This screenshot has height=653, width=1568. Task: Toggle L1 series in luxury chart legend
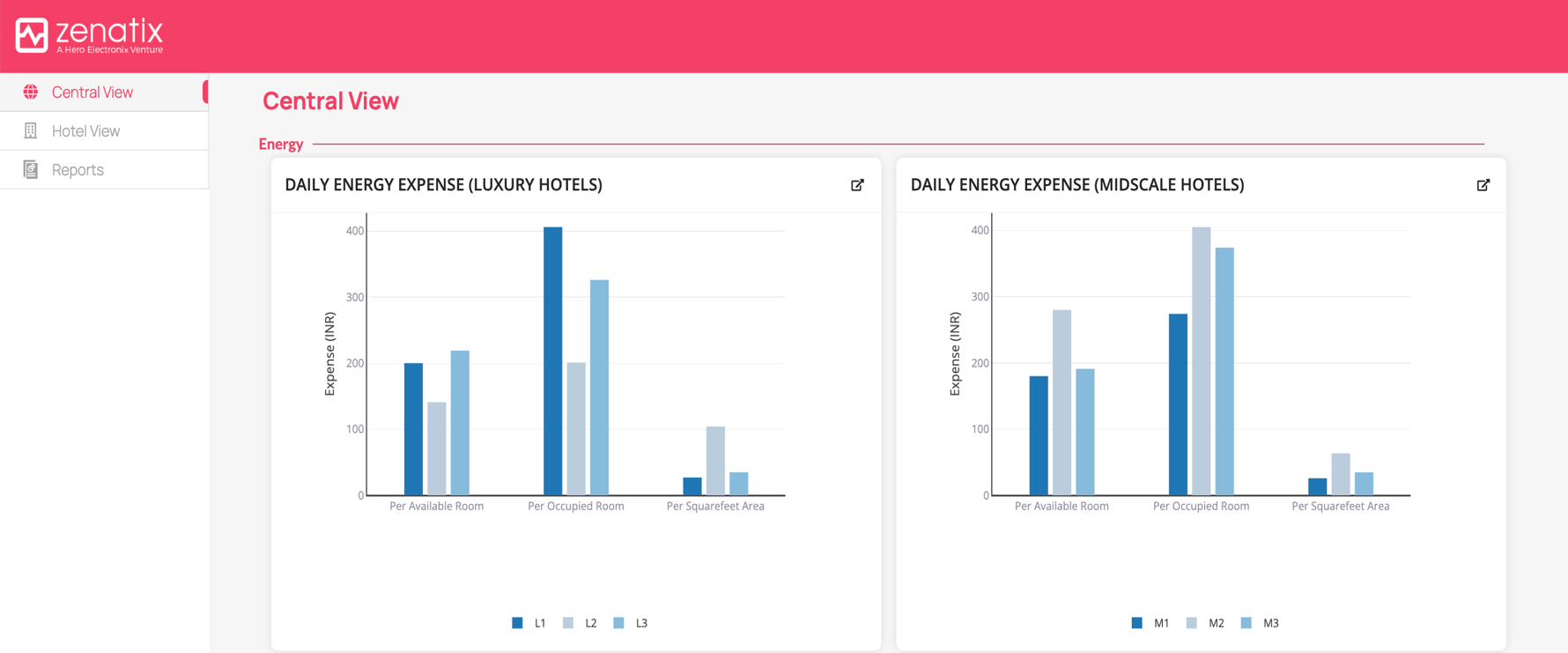tap(529, 623)
